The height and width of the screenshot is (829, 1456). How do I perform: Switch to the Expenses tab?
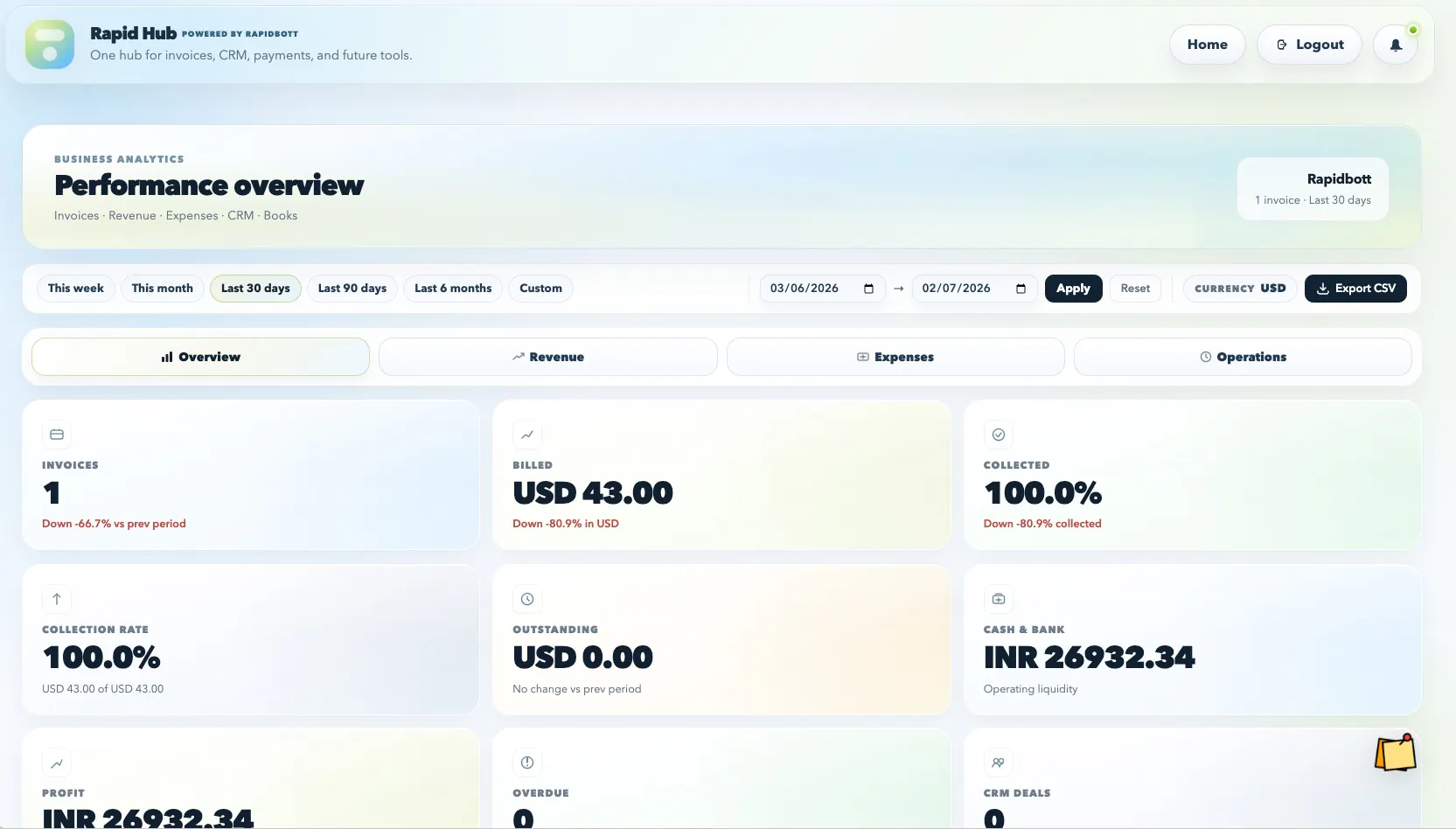pyautogui.click(x=895, y=357)
